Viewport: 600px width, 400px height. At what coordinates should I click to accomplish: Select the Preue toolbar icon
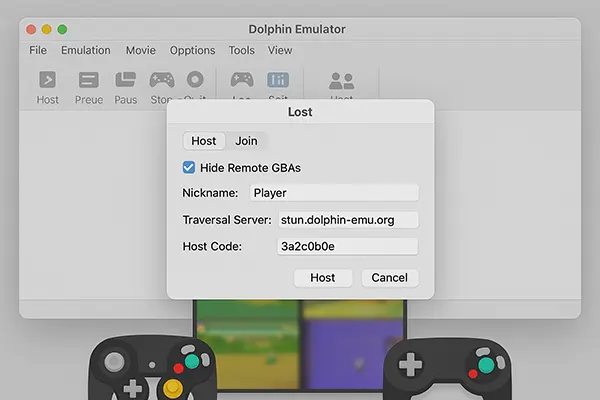tap(88, 80)
